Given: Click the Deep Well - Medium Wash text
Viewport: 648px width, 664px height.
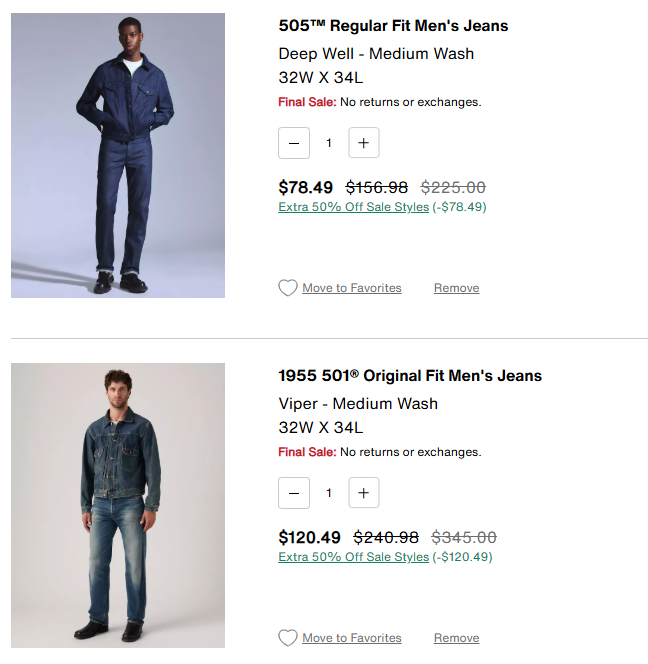Looking at the screenshot, I should point(376,54).
